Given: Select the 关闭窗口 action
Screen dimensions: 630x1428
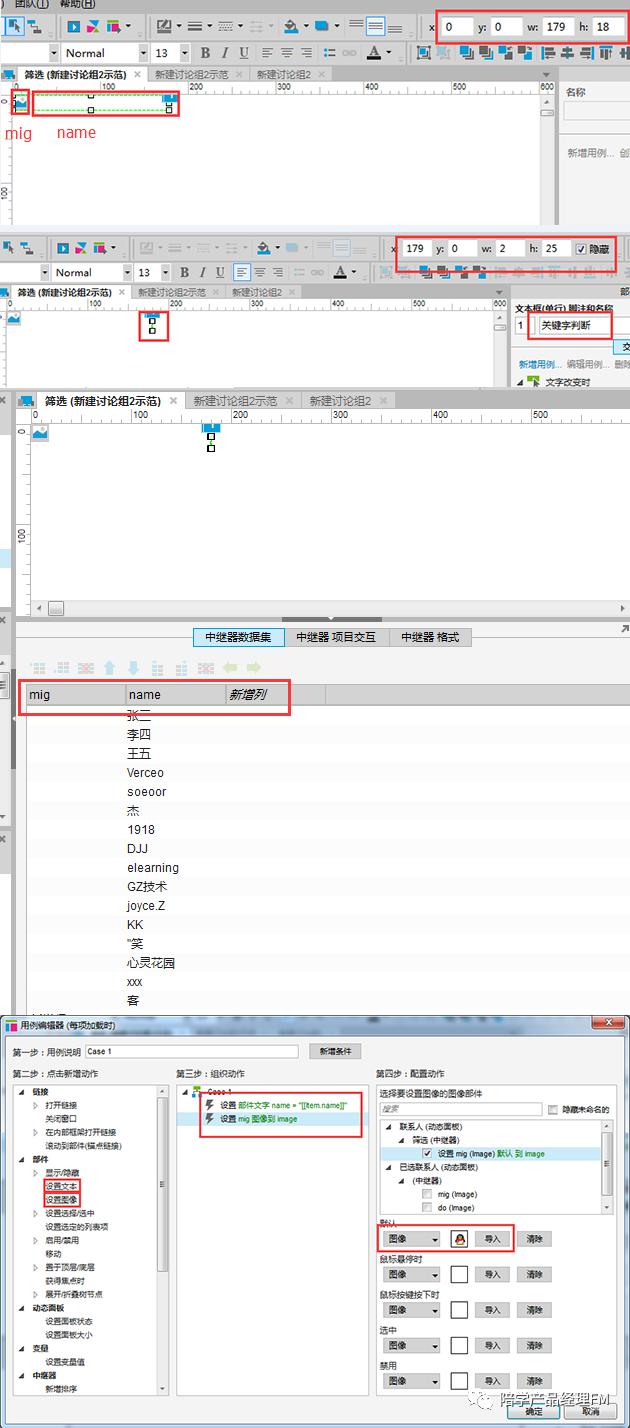Looking at the screenshot, I should (x=60, y=1118).
